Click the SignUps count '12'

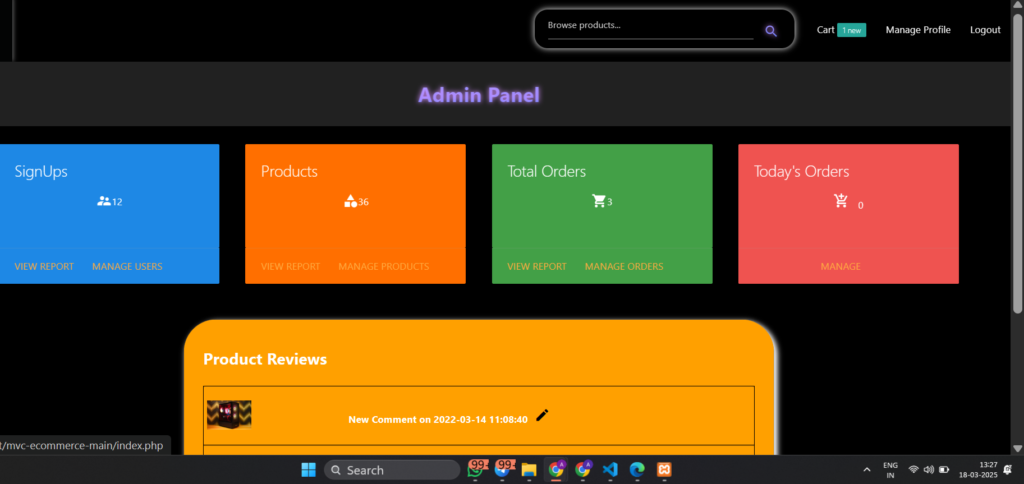pos(117,202)
